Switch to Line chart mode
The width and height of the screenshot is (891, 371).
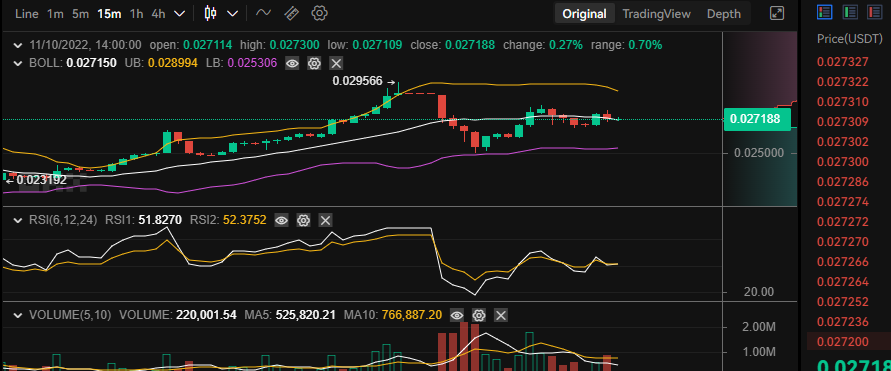click(x=26, y=14)
